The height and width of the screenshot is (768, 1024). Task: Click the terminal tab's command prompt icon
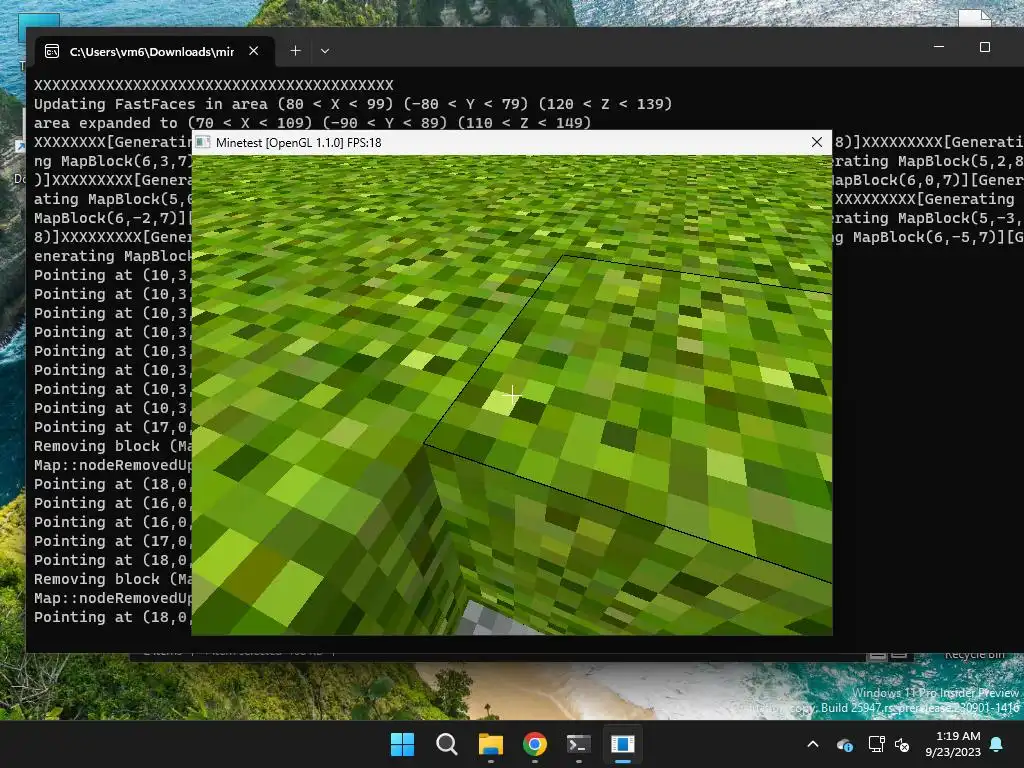coord(52,52)
